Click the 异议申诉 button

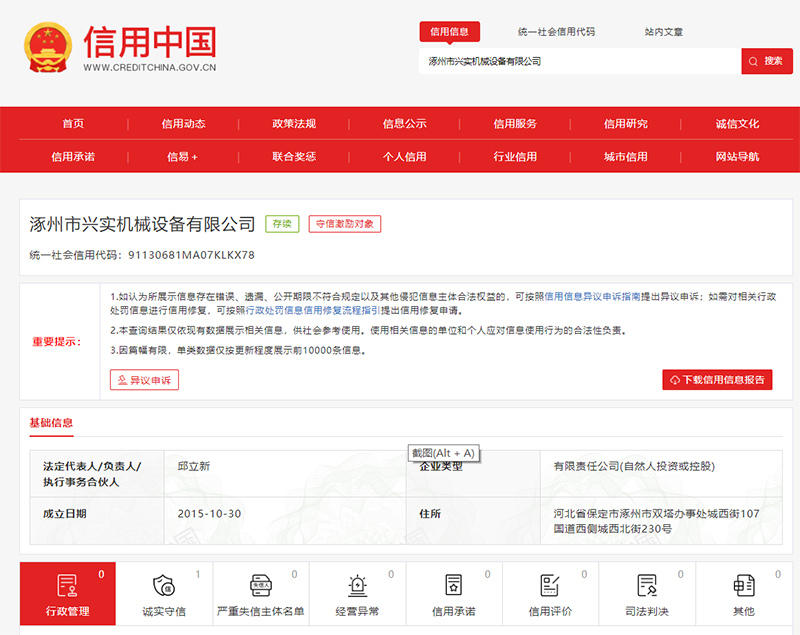[145, 380]
